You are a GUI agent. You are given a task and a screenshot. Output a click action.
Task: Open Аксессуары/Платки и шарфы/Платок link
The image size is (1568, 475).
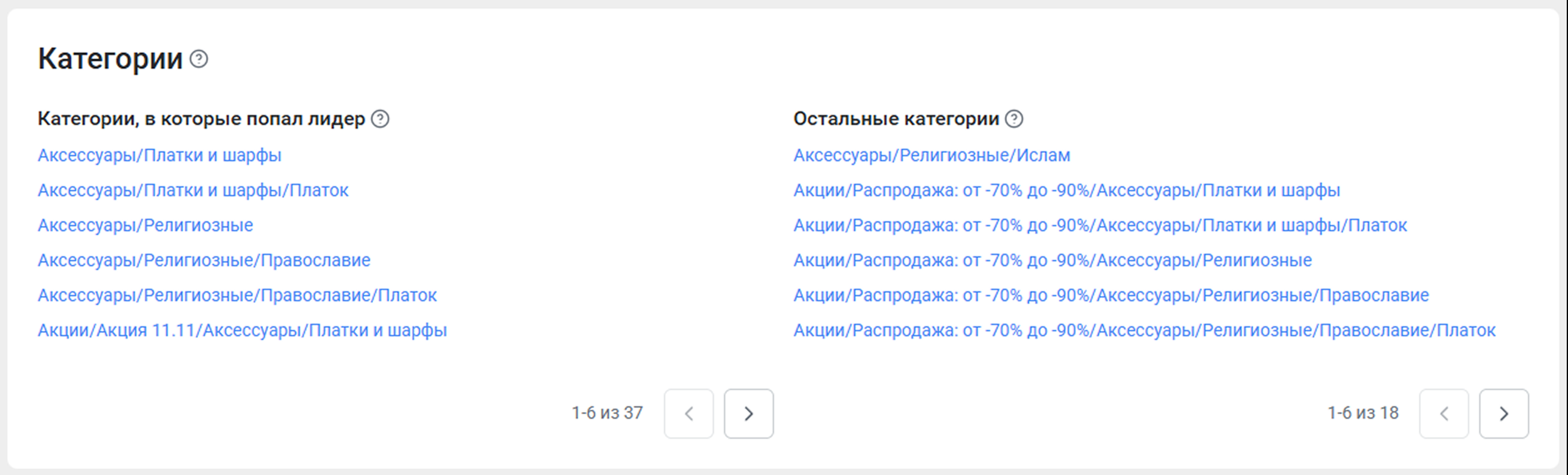point(193,190)
